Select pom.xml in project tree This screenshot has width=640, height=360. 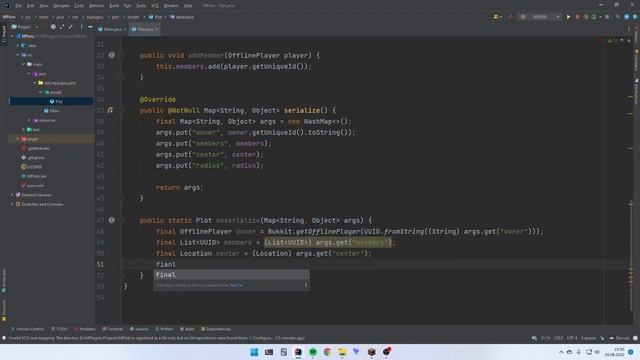pyautogui.click(x=32, y=185)
